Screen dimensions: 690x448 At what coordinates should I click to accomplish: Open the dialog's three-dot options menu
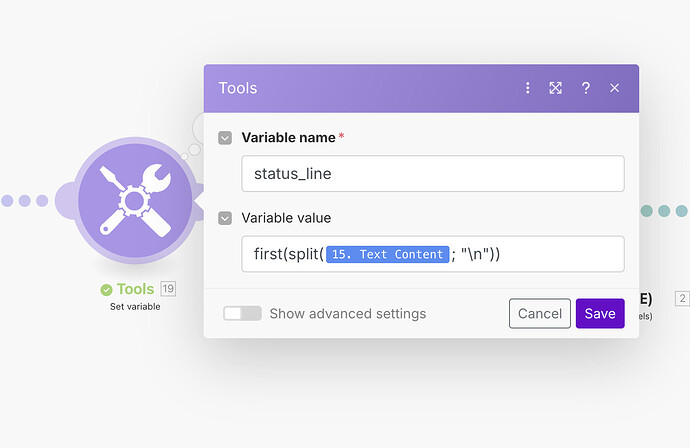click(528, 88)
